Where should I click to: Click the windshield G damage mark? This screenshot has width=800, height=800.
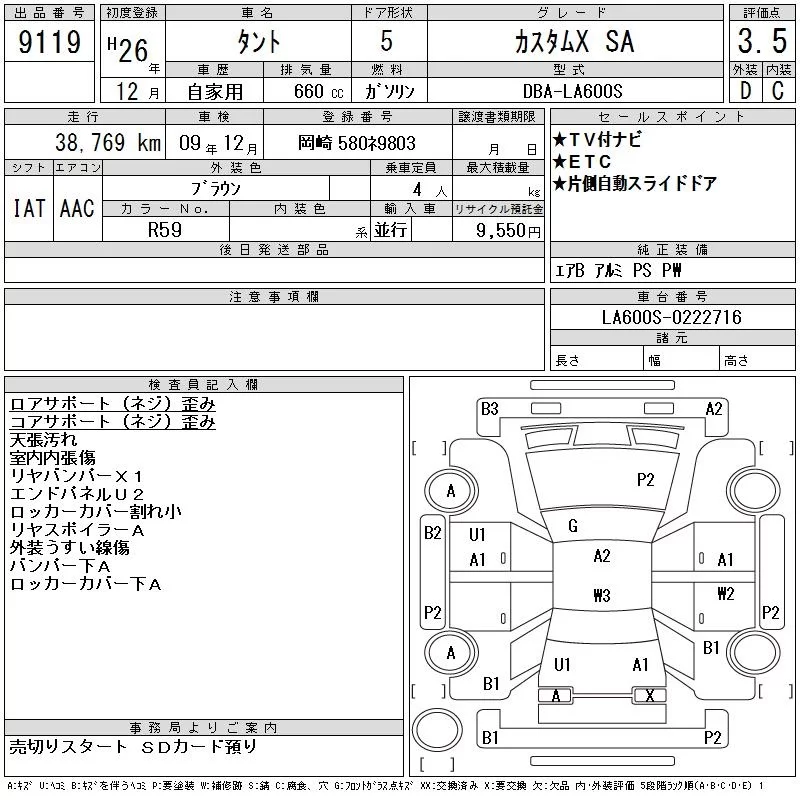[x=573, y=526]
